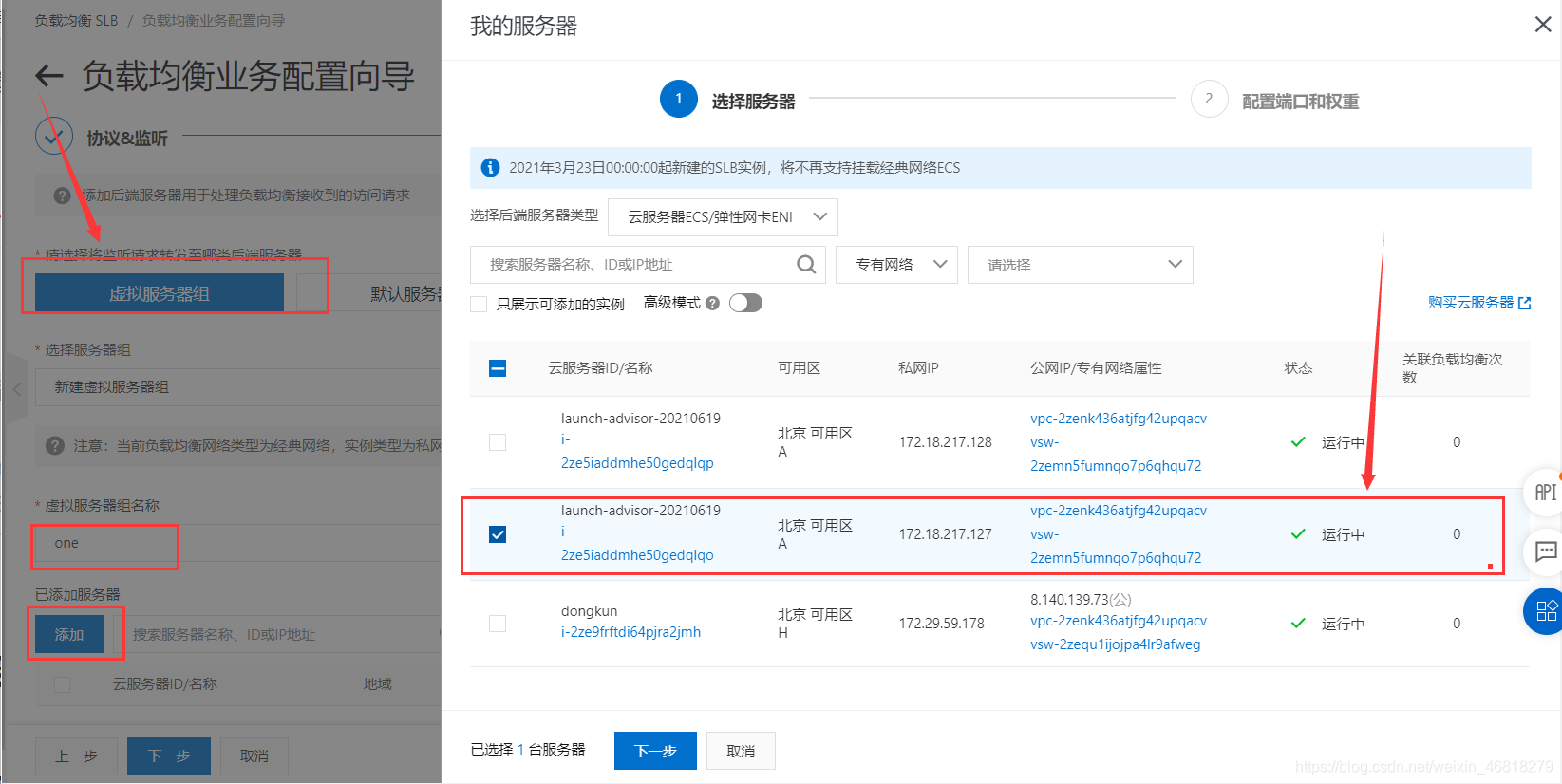1562x784 pixels.
Task: Open the 云服务器ECS/弹性网卡ENI type dropdown
Action: point(723,216)
